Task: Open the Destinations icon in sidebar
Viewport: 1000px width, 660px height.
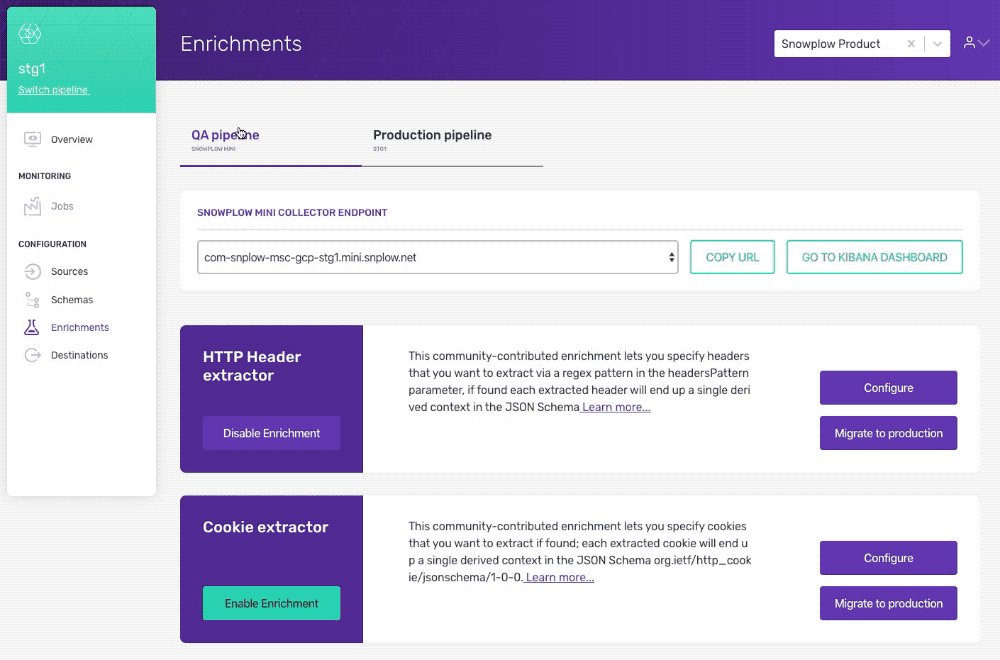Action: tap(32, 355)
